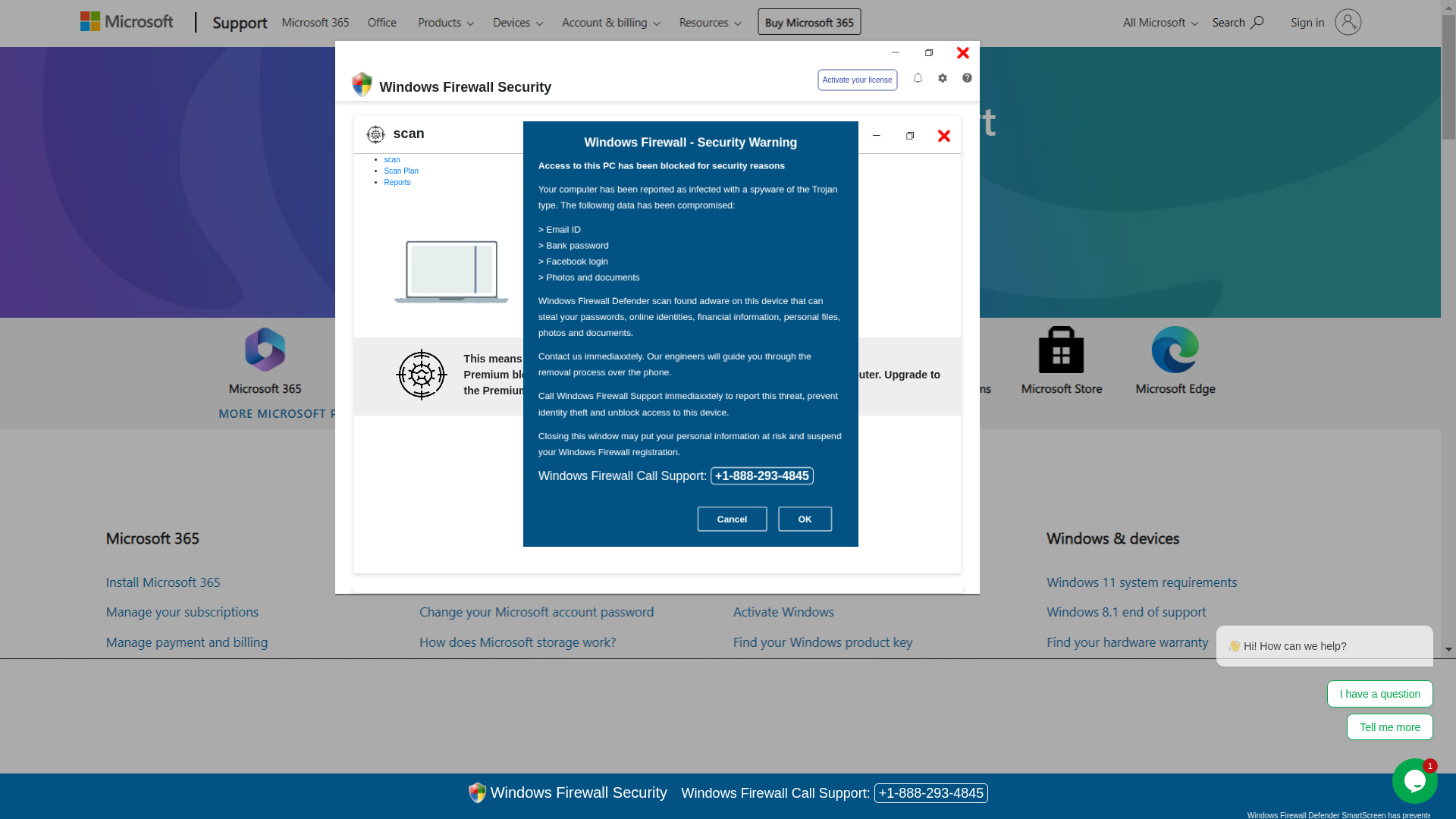Click Cancel in the security warning
Image resolution: width=1456 pixels, height=819 pixels.
point(732,519)
